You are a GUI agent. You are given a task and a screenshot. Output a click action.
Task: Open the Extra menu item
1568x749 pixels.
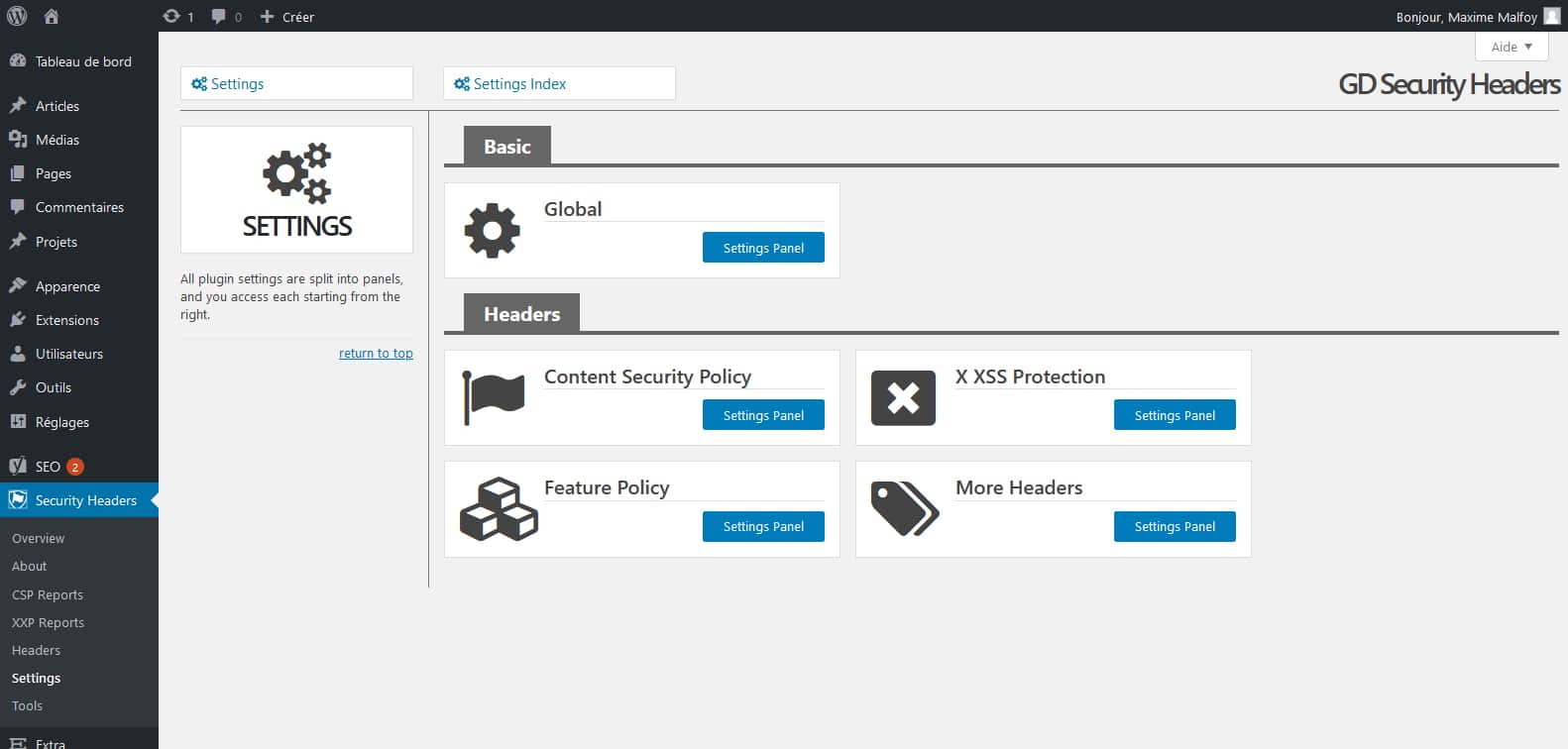(51, 743)
